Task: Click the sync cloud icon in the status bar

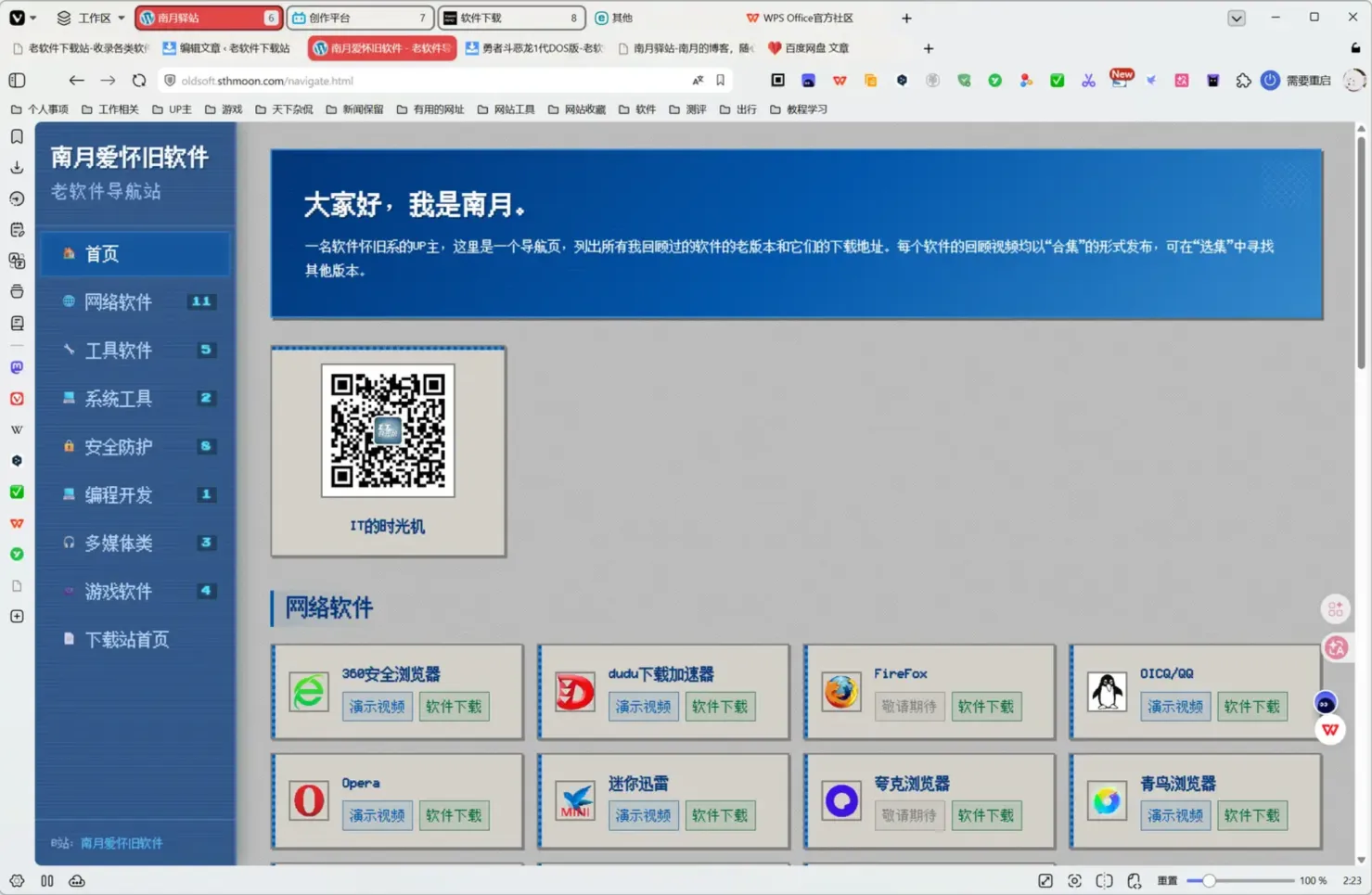Action: click(77, 880)
